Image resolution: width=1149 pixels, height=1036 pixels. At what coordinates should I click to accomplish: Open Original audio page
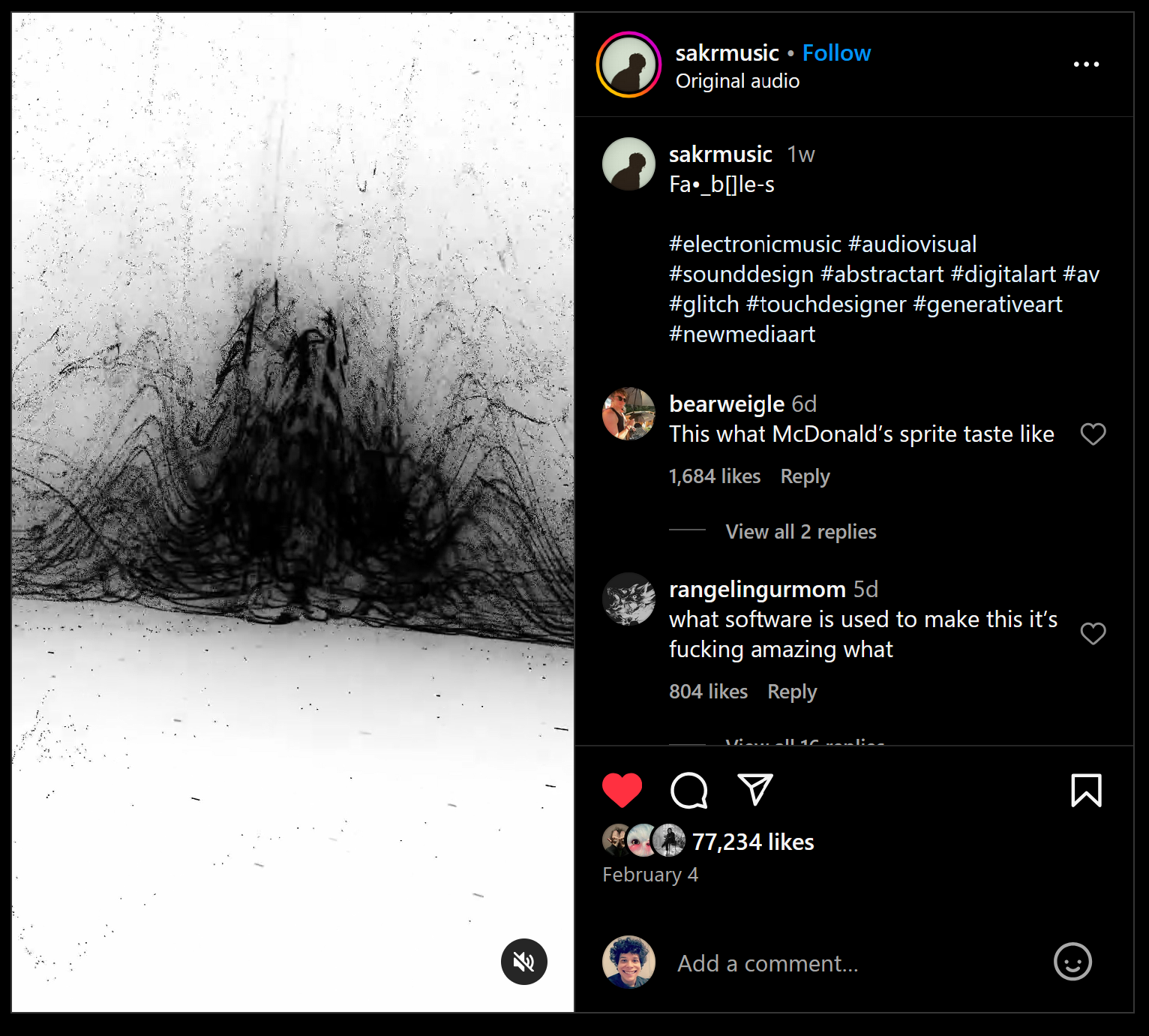[737, 81]
